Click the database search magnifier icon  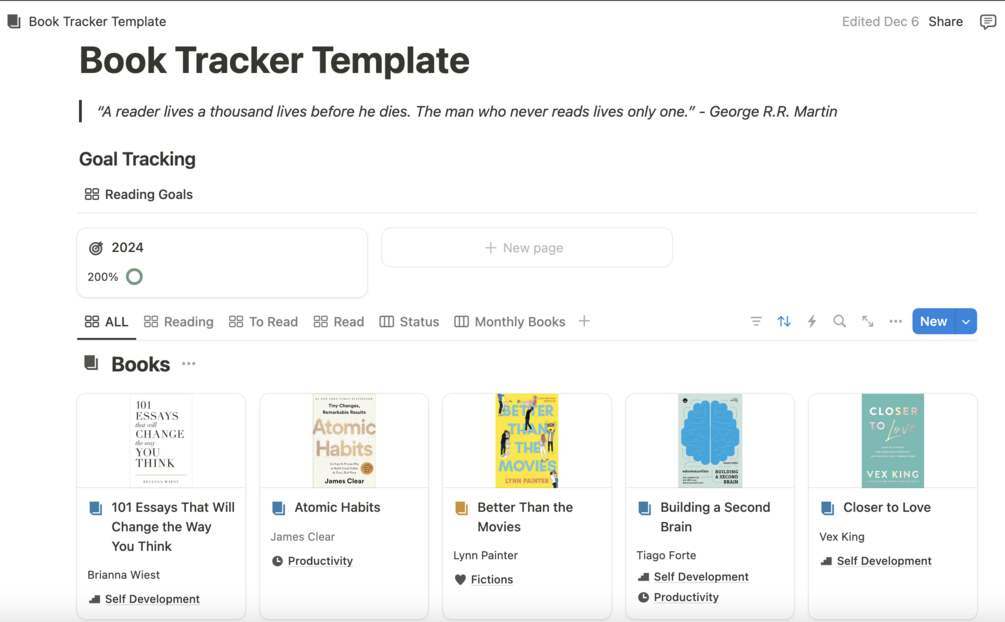(x=840, y=321)
